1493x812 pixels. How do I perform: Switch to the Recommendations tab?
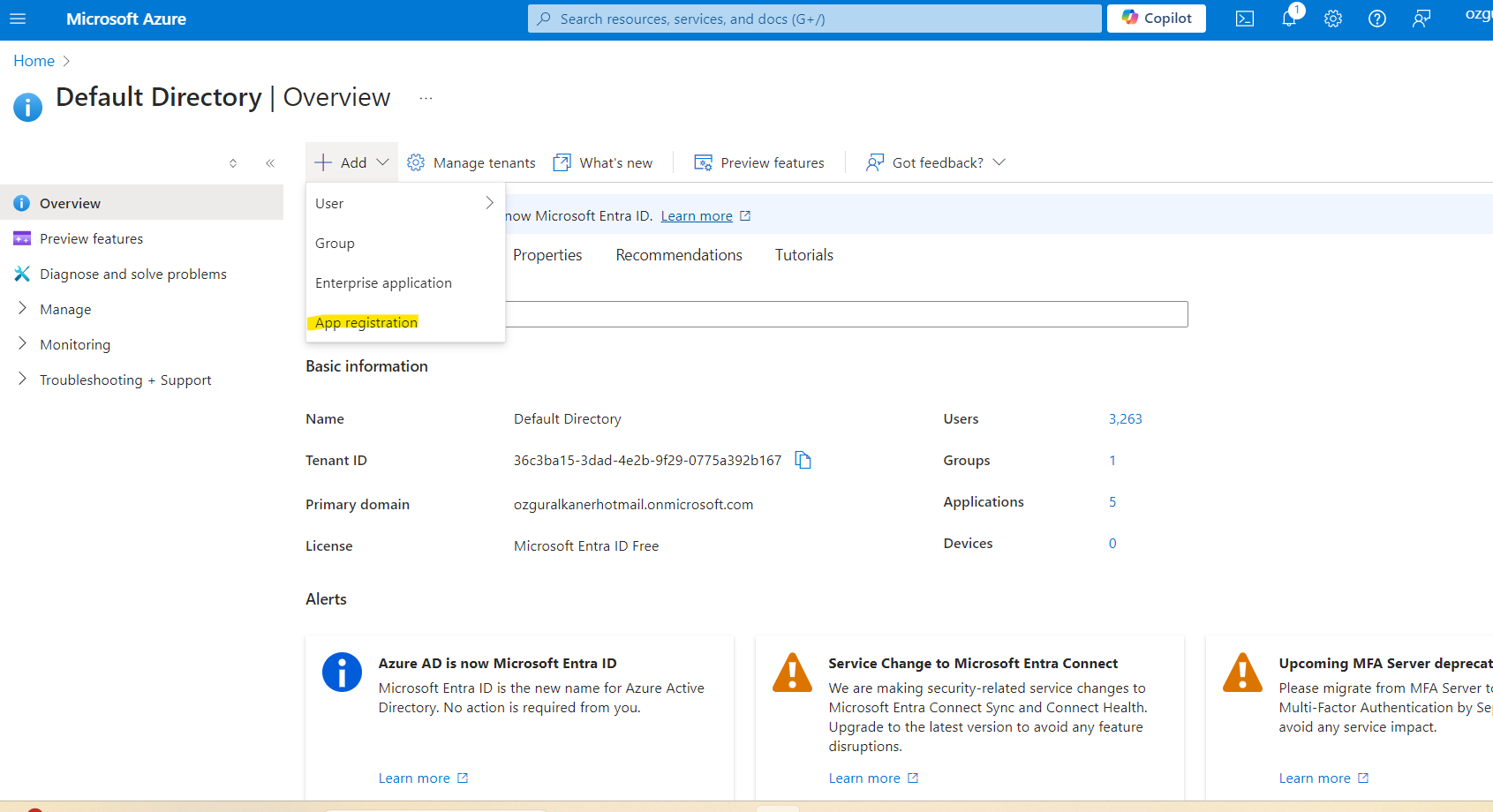(x=678, y=255)
